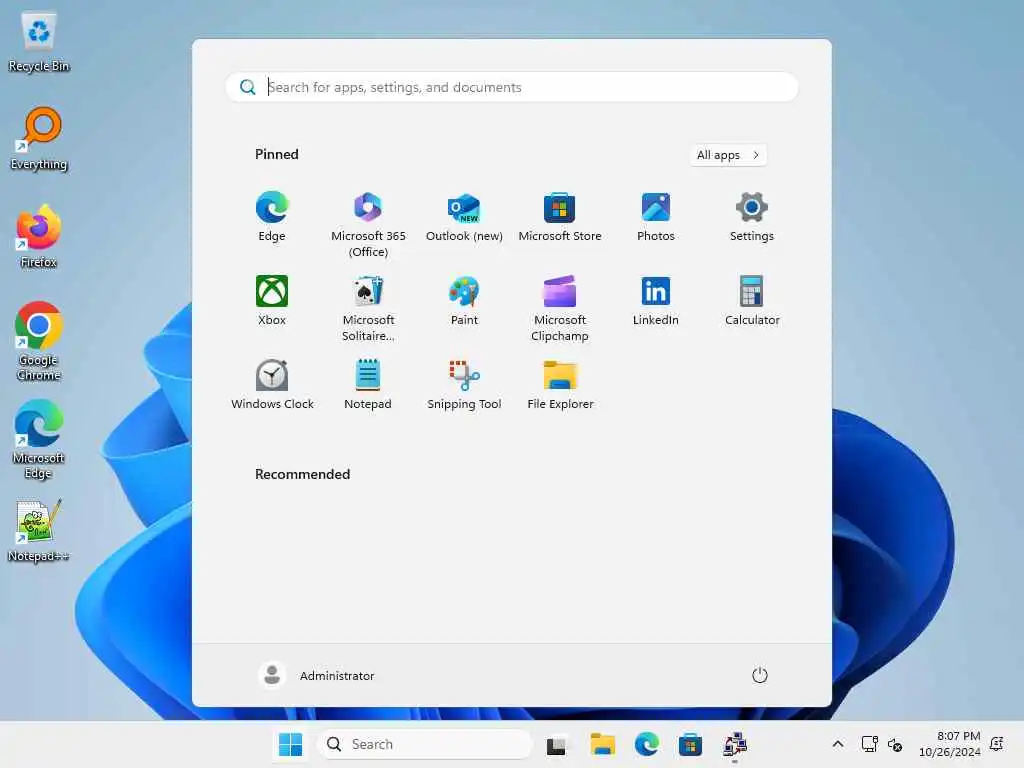Launch Windows Clock
This screenshot has height=768, width=1024.
coord(272,384)
